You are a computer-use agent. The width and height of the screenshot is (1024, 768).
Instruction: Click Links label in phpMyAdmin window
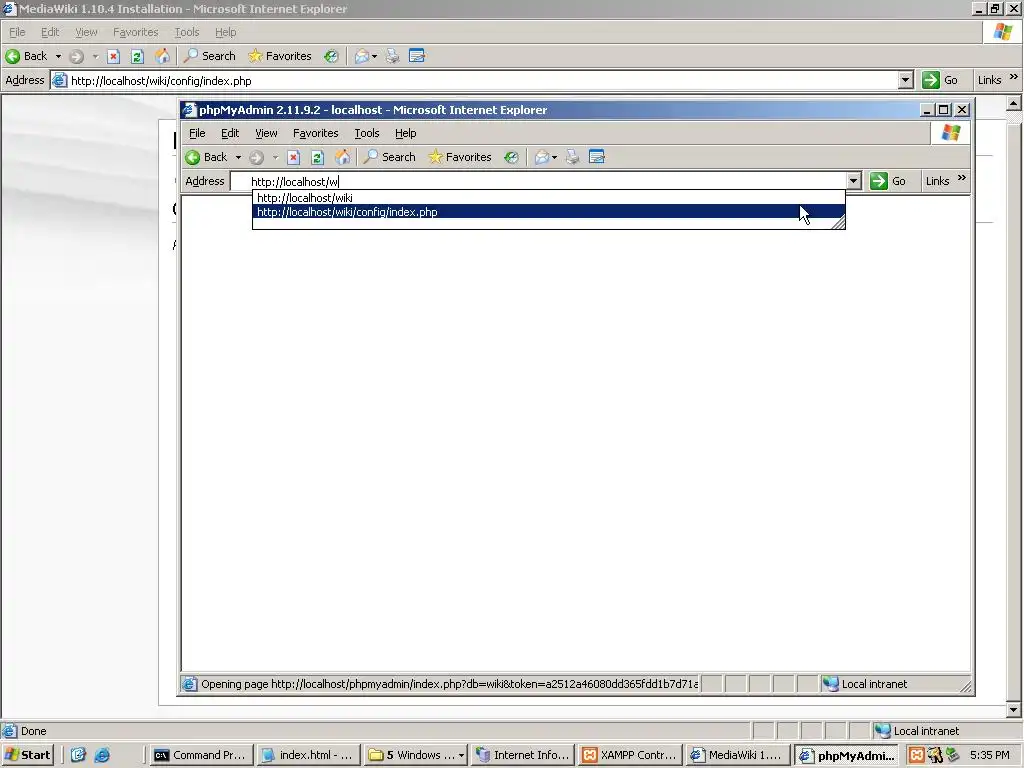(937, 181)
